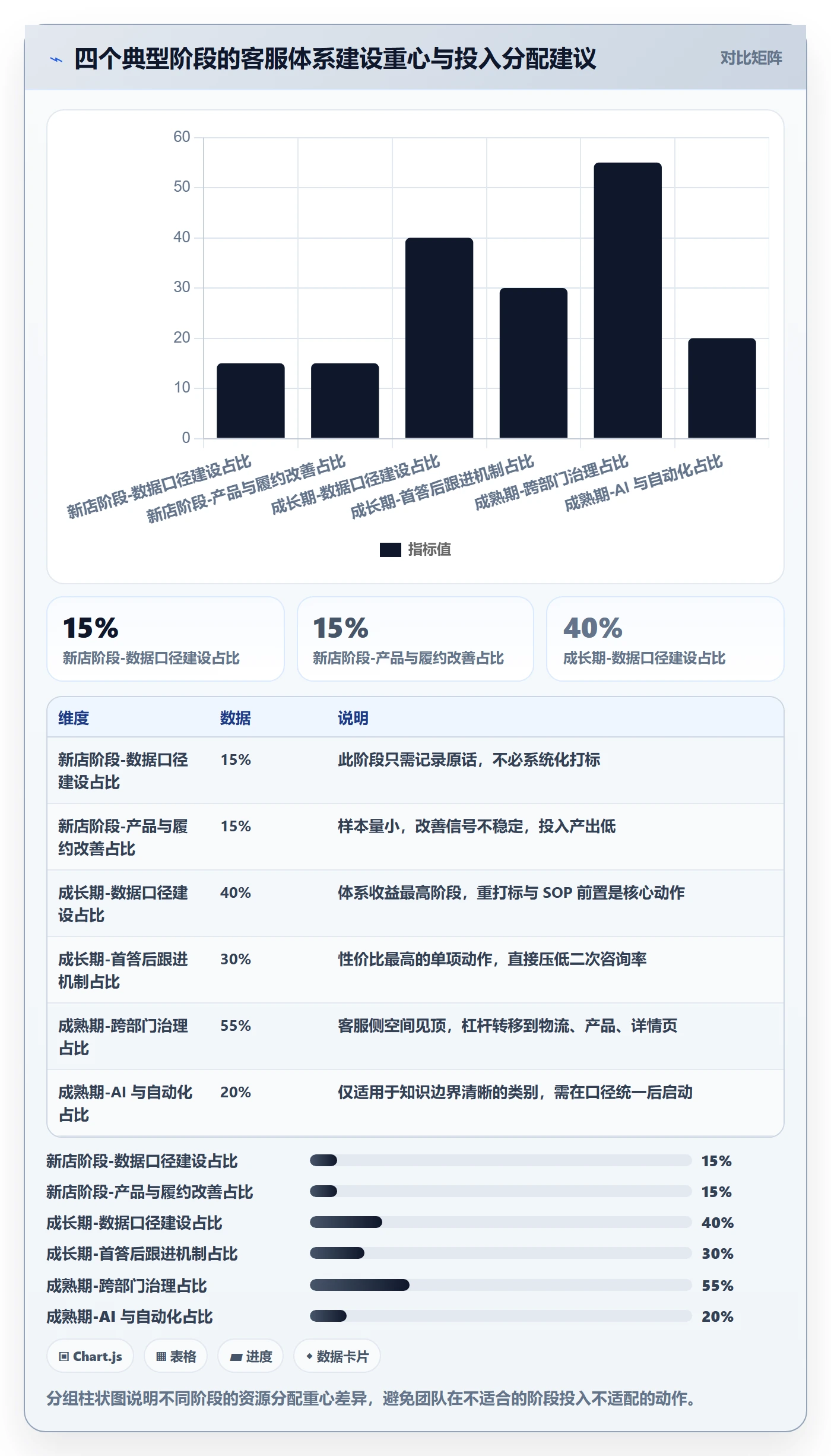Select the 进度 chip
The width and height of the screenshot is (831, 1456).
click(x=250, y=1356)
